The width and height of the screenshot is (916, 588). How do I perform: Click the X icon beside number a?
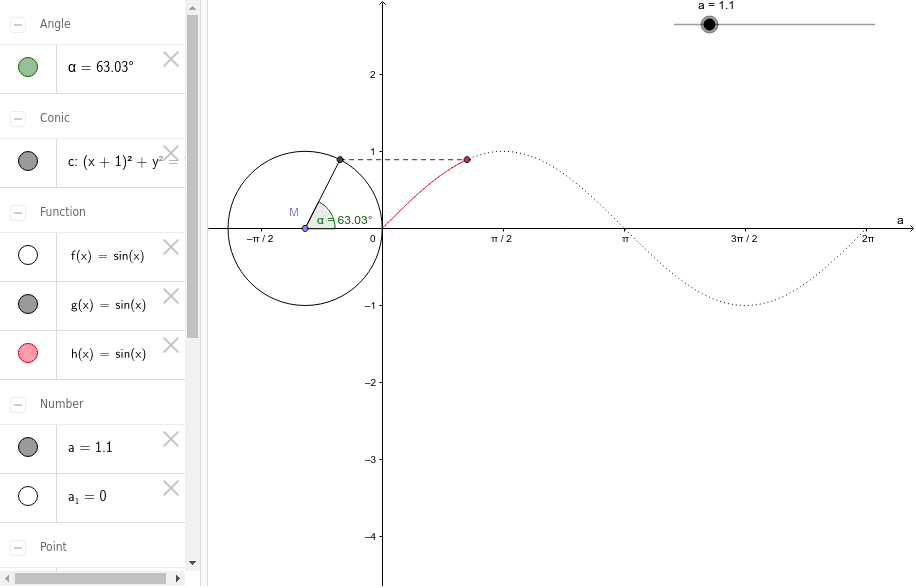[170, 438]
